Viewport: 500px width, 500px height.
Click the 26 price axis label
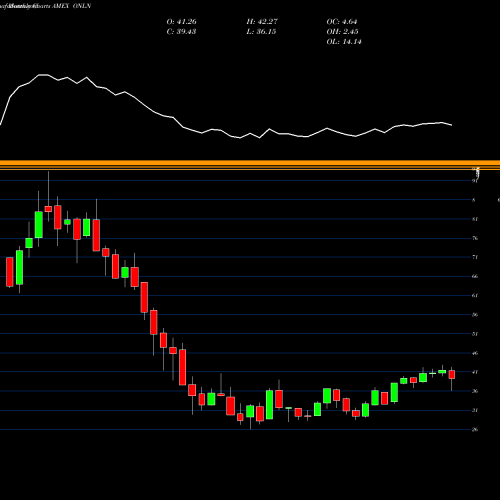tap(475, 429)
